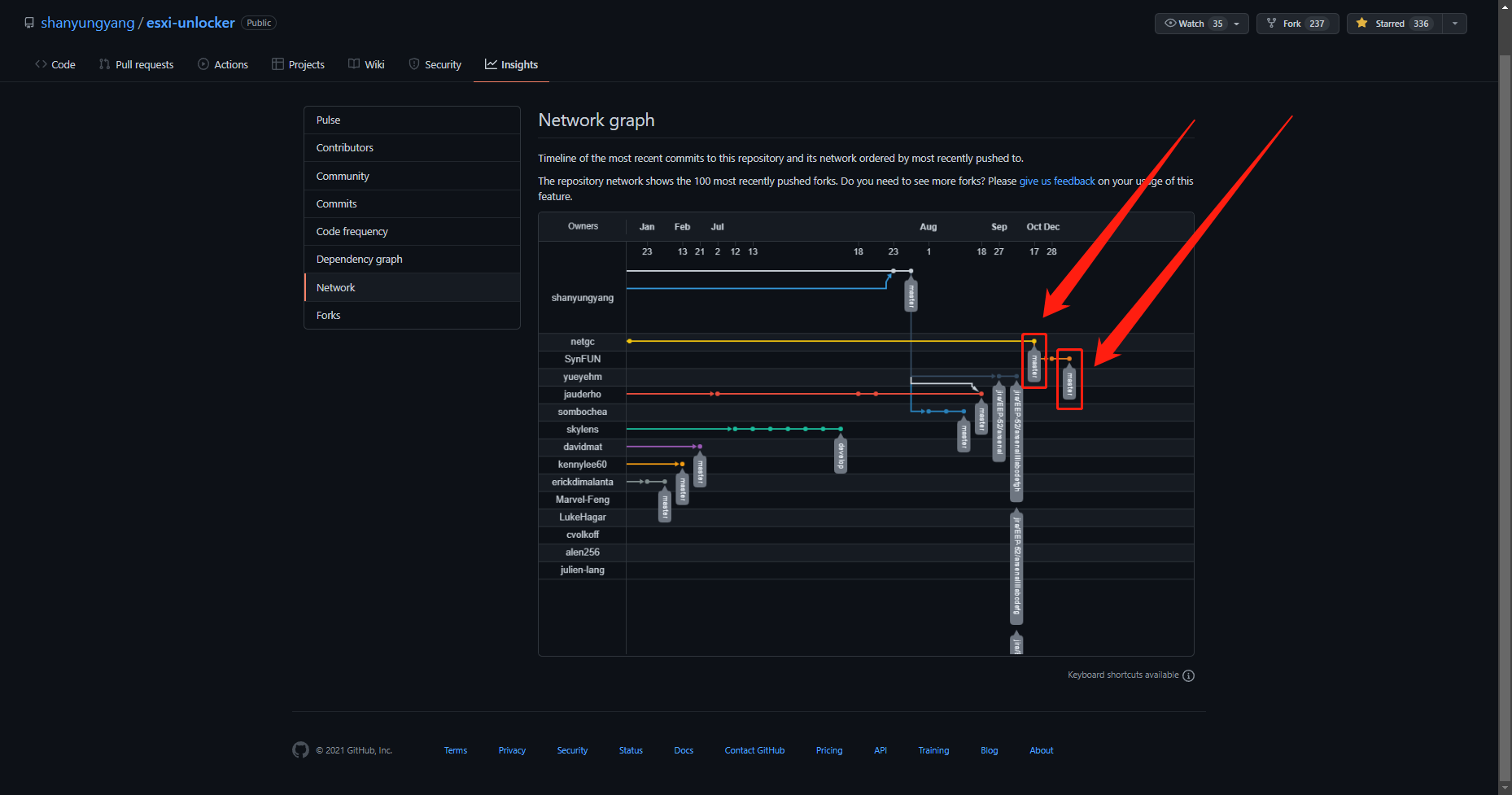
Task: Expand the Watch notifications dropdown arrow
Action: coord(1237,24)
